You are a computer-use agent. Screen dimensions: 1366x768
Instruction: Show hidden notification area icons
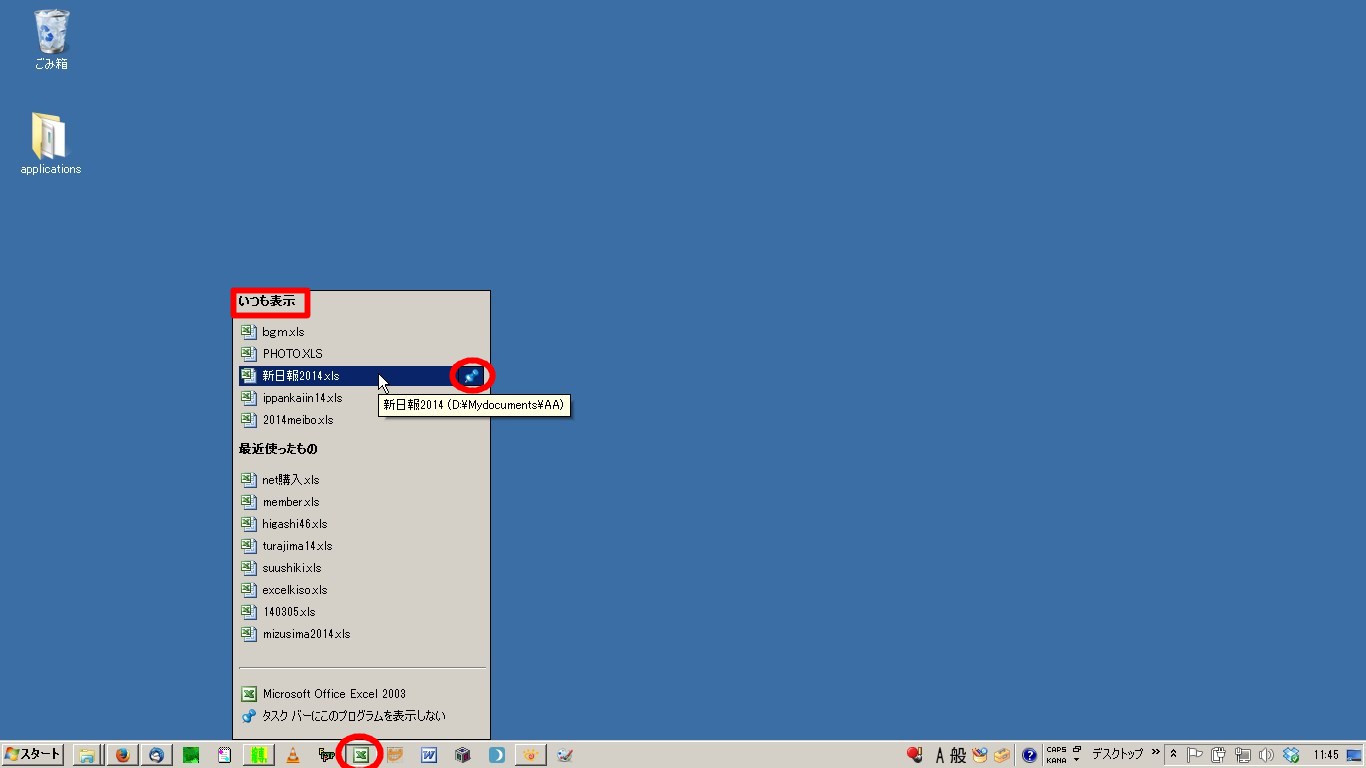coord(1174,755)
